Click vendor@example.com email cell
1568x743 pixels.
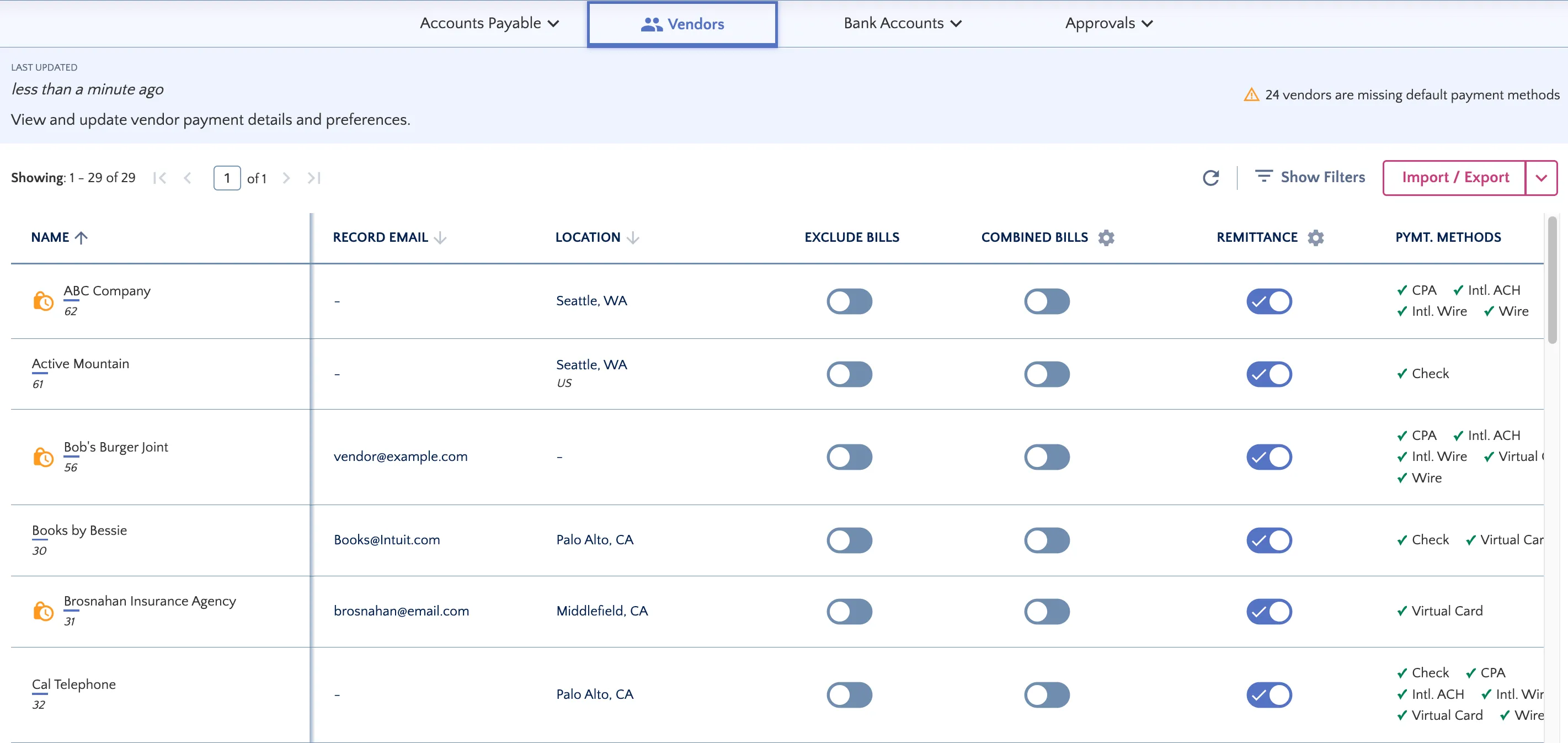[x=401, y=457]
